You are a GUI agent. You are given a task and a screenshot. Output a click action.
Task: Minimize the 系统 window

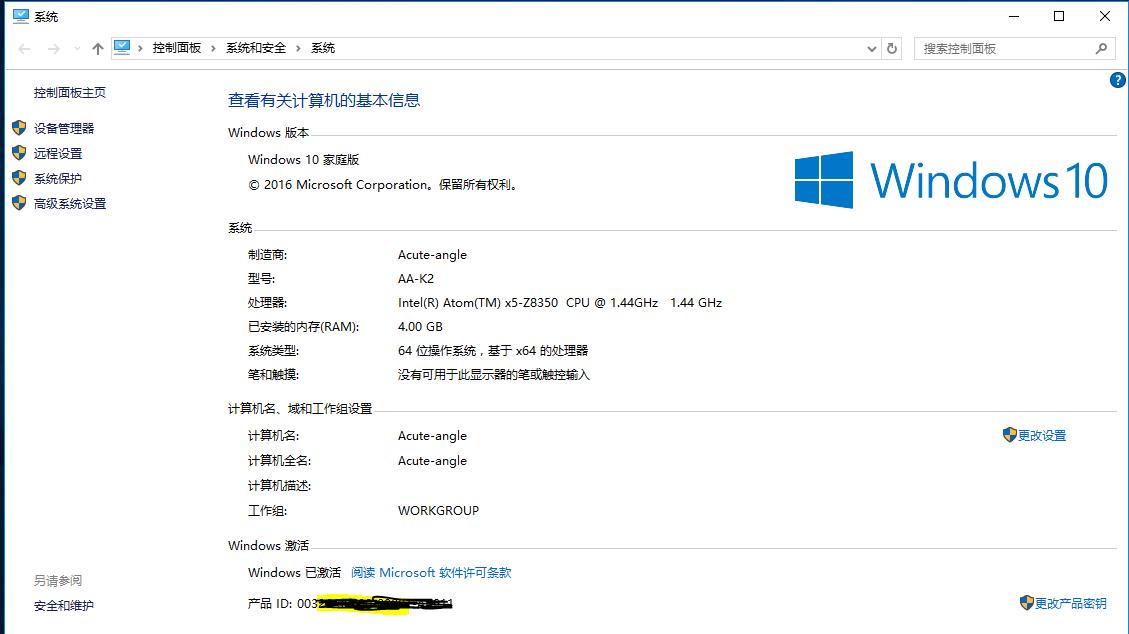(x=1014, y=16)
